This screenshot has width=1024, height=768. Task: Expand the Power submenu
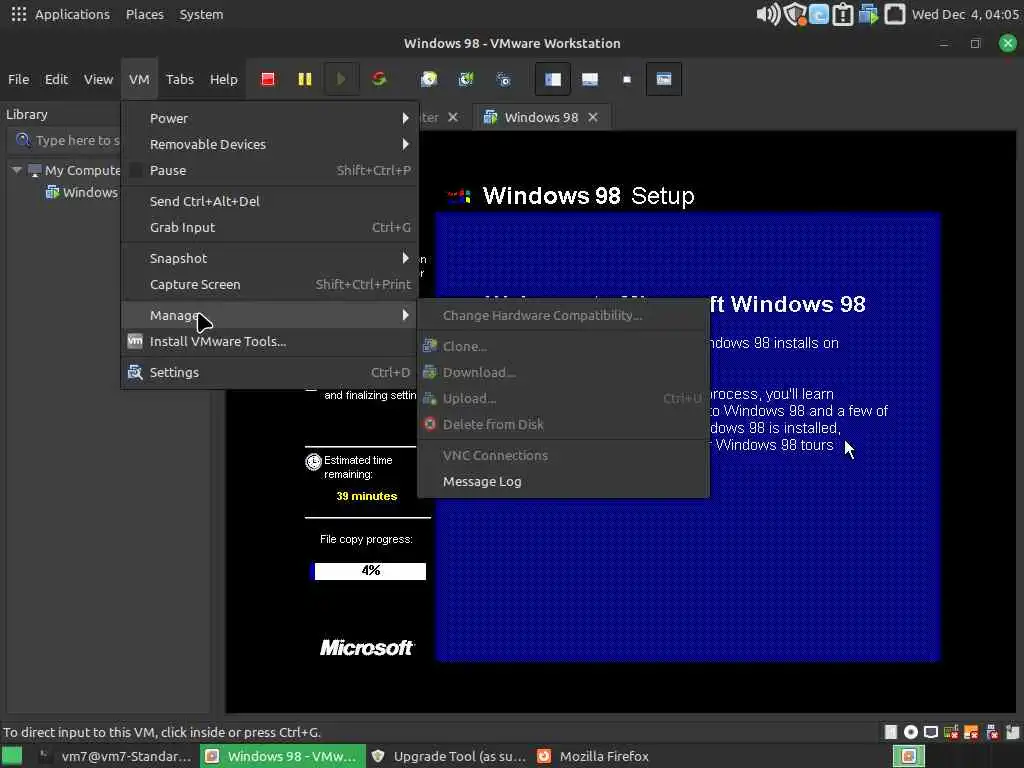pyautogui.click(x=406, y=118)
